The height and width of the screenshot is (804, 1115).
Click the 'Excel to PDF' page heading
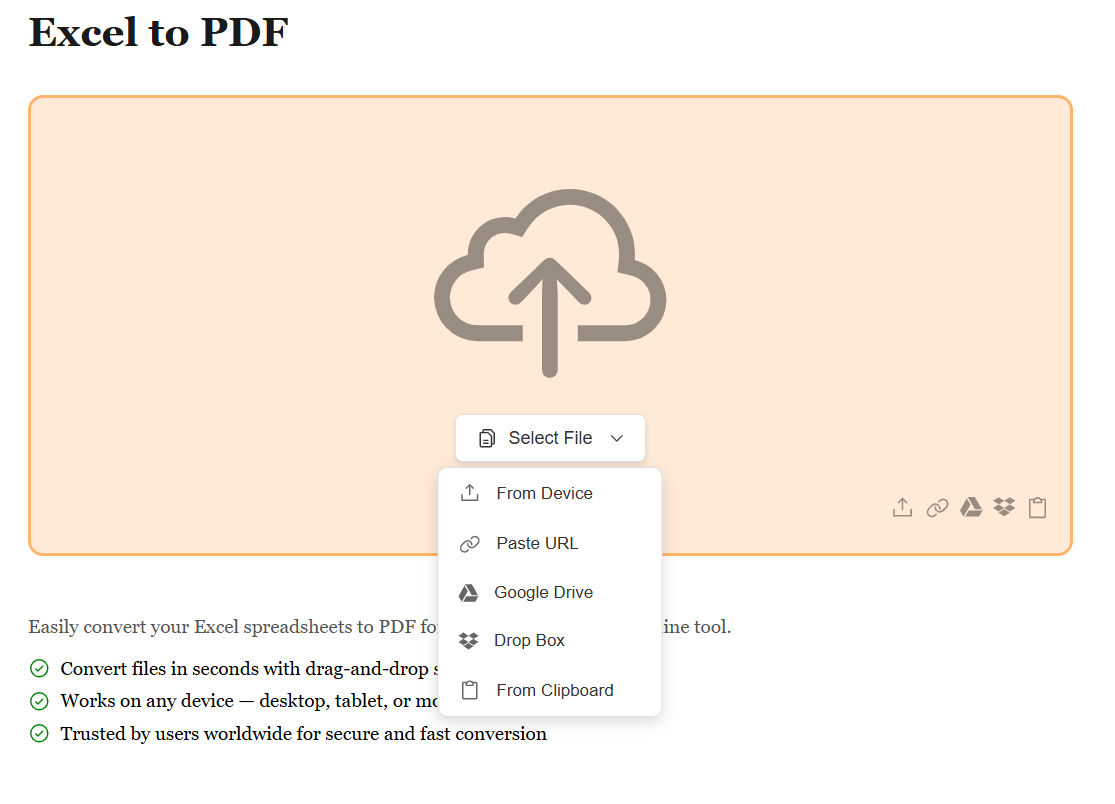[158, 32]
